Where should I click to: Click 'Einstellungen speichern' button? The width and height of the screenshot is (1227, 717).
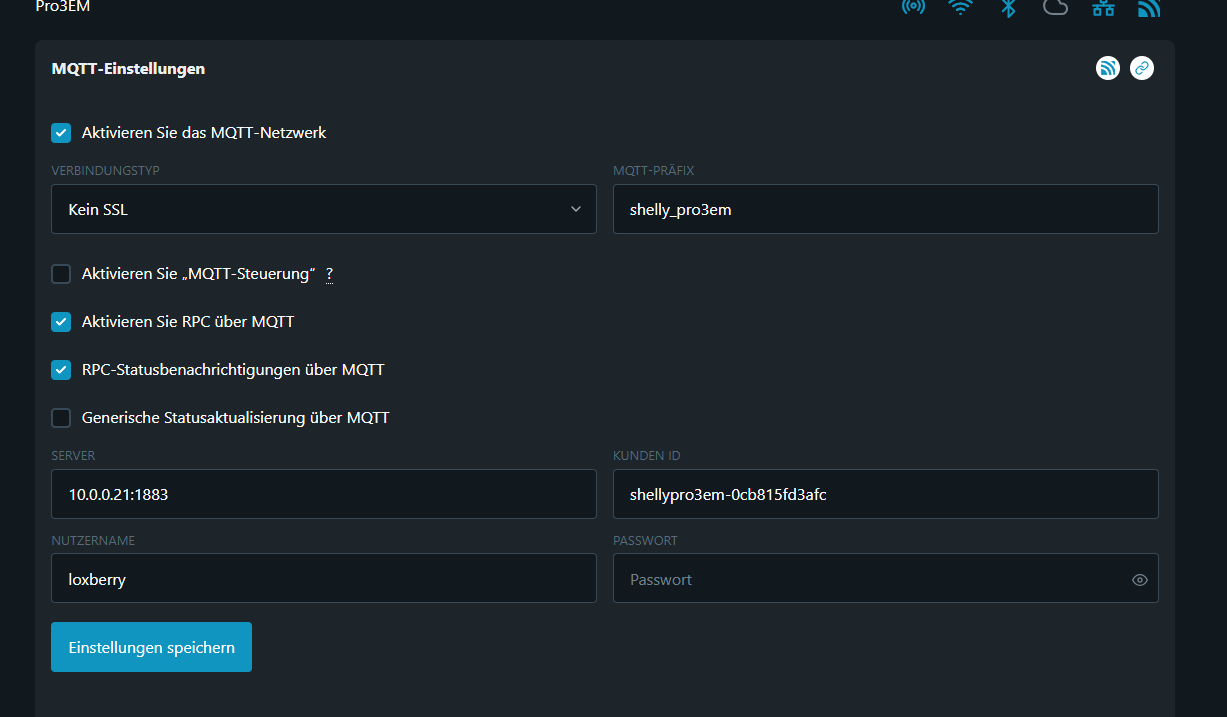(151, 647)
